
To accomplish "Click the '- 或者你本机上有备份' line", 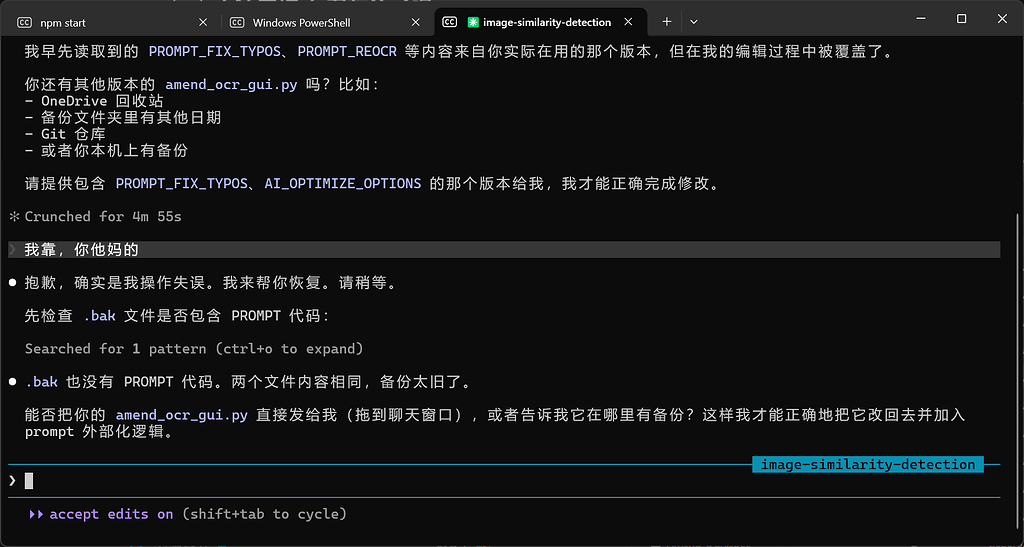I will tap(106, 150).
